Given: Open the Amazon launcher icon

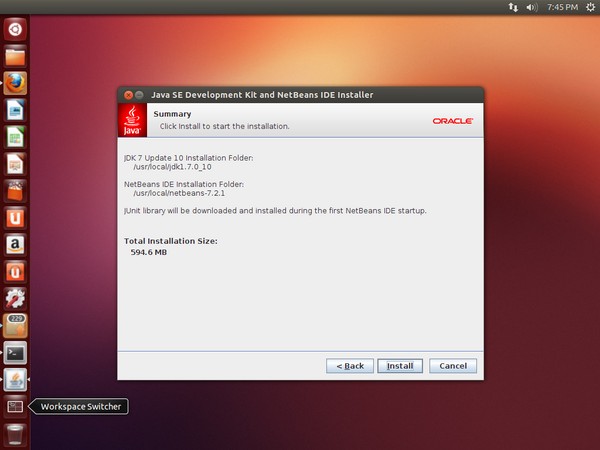Looking at the screenshot, I should [15, 245].
